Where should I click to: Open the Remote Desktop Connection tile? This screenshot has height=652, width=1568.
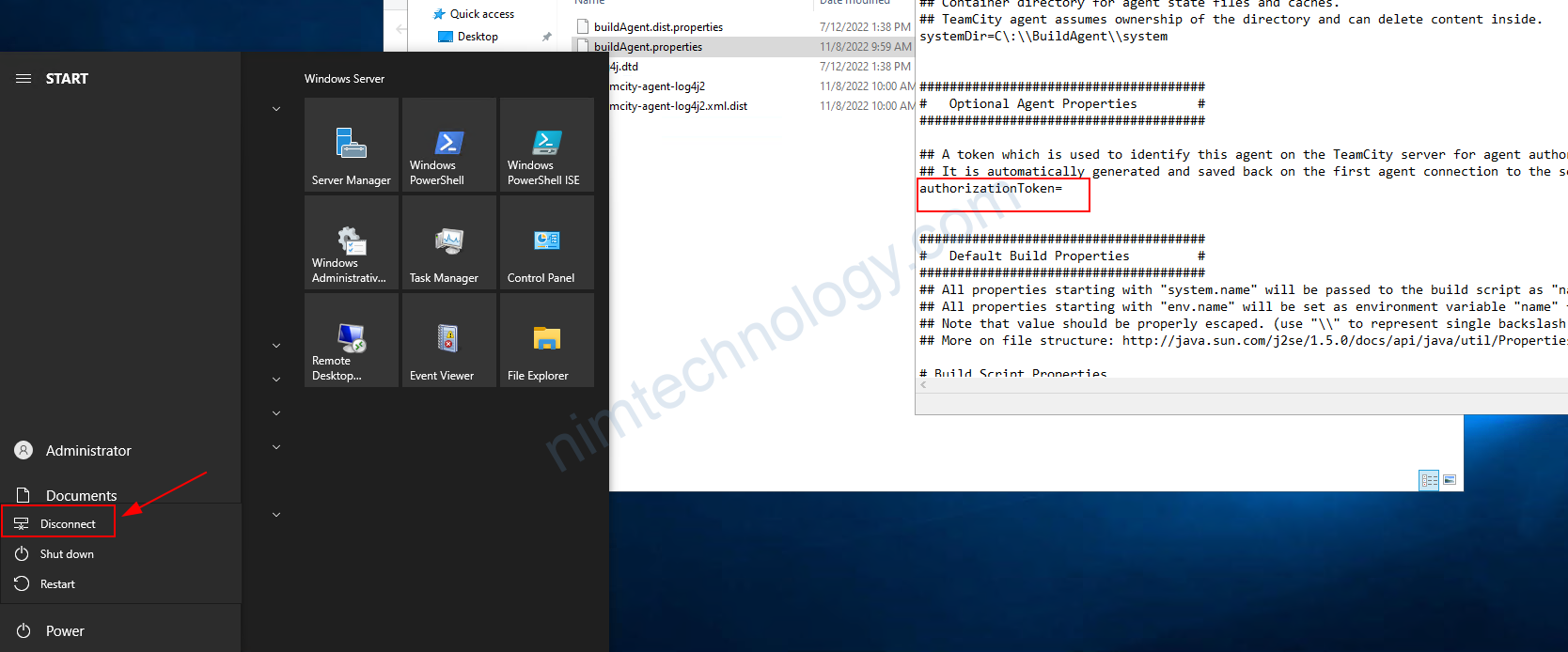[352, 340]
